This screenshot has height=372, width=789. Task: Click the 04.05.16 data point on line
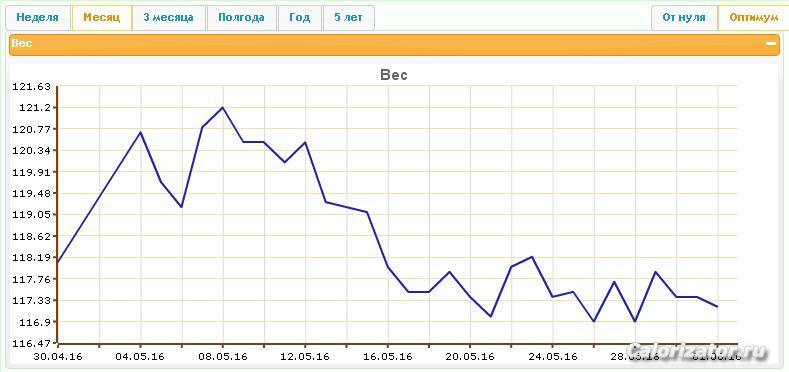pyautogui.click(x=140, y=132)
